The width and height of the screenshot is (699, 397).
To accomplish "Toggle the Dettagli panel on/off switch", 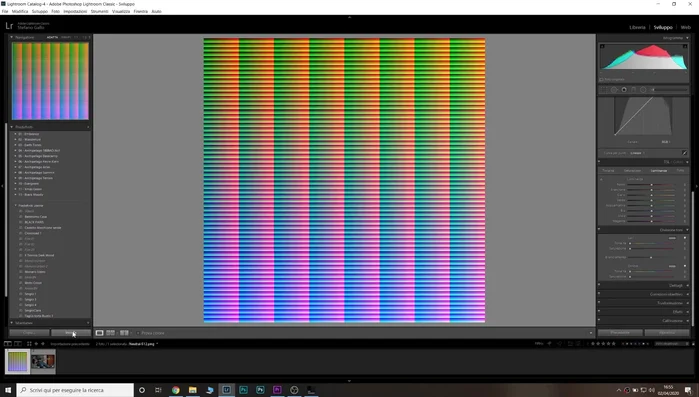I will click(599, 285).
